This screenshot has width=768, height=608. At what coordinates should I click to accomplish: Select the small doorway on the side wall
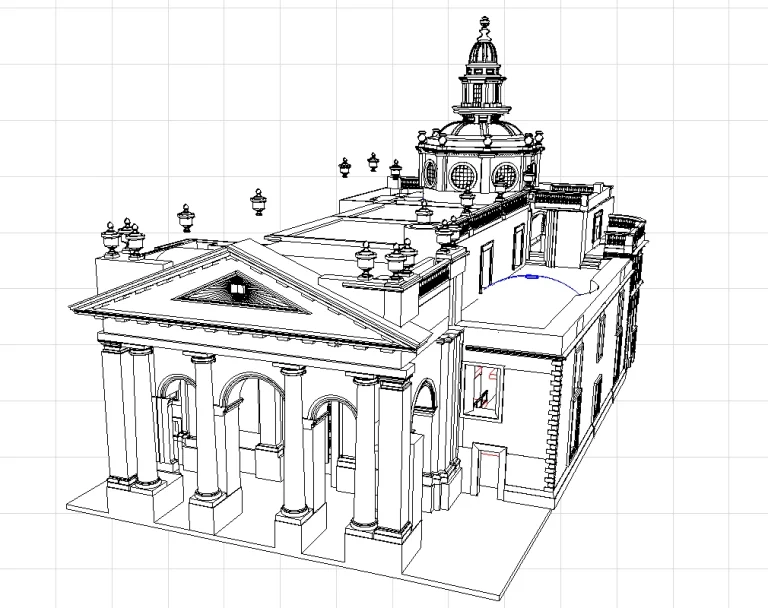click(490, 469)
